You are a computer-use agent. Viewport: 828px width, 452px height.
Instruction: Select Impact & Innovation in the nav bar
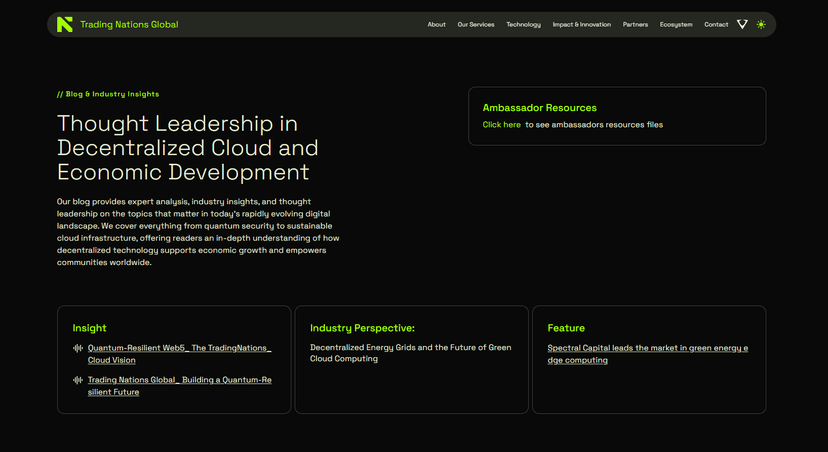pyautogui.click(x=581, y=24)
